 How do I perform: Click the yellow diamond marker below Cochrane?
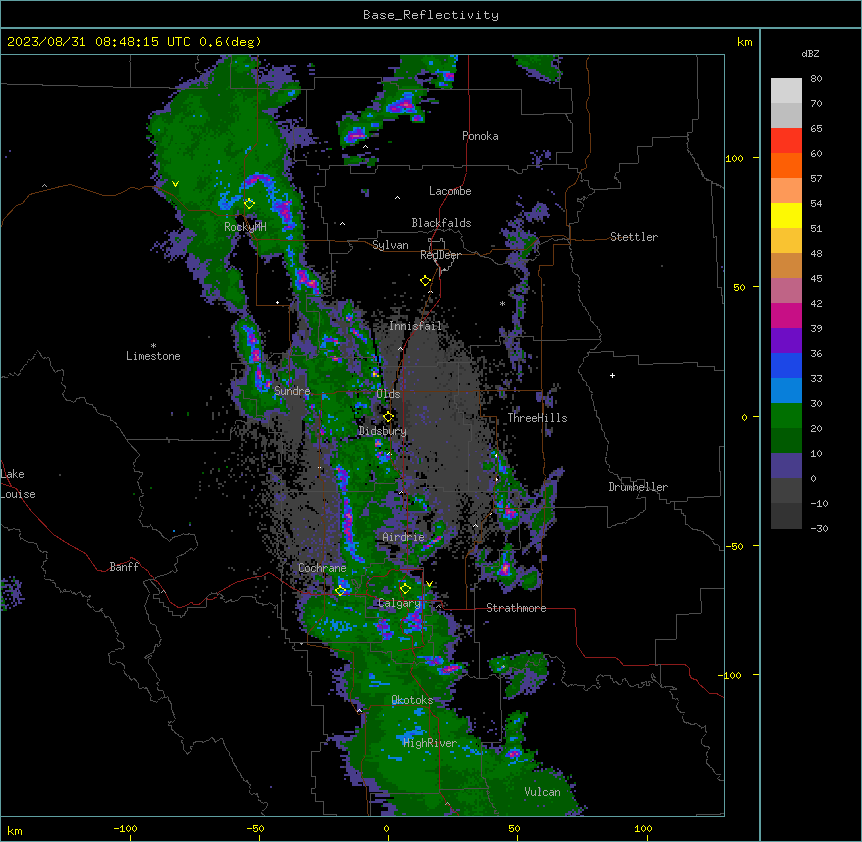[340, 590]
